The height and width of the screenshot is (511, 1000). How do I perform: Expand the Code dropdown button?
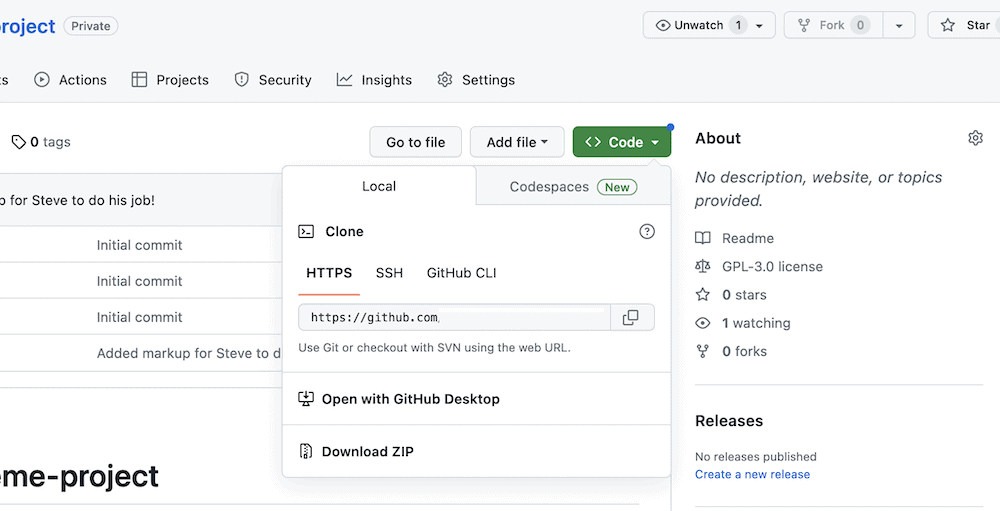click(621, 142)
